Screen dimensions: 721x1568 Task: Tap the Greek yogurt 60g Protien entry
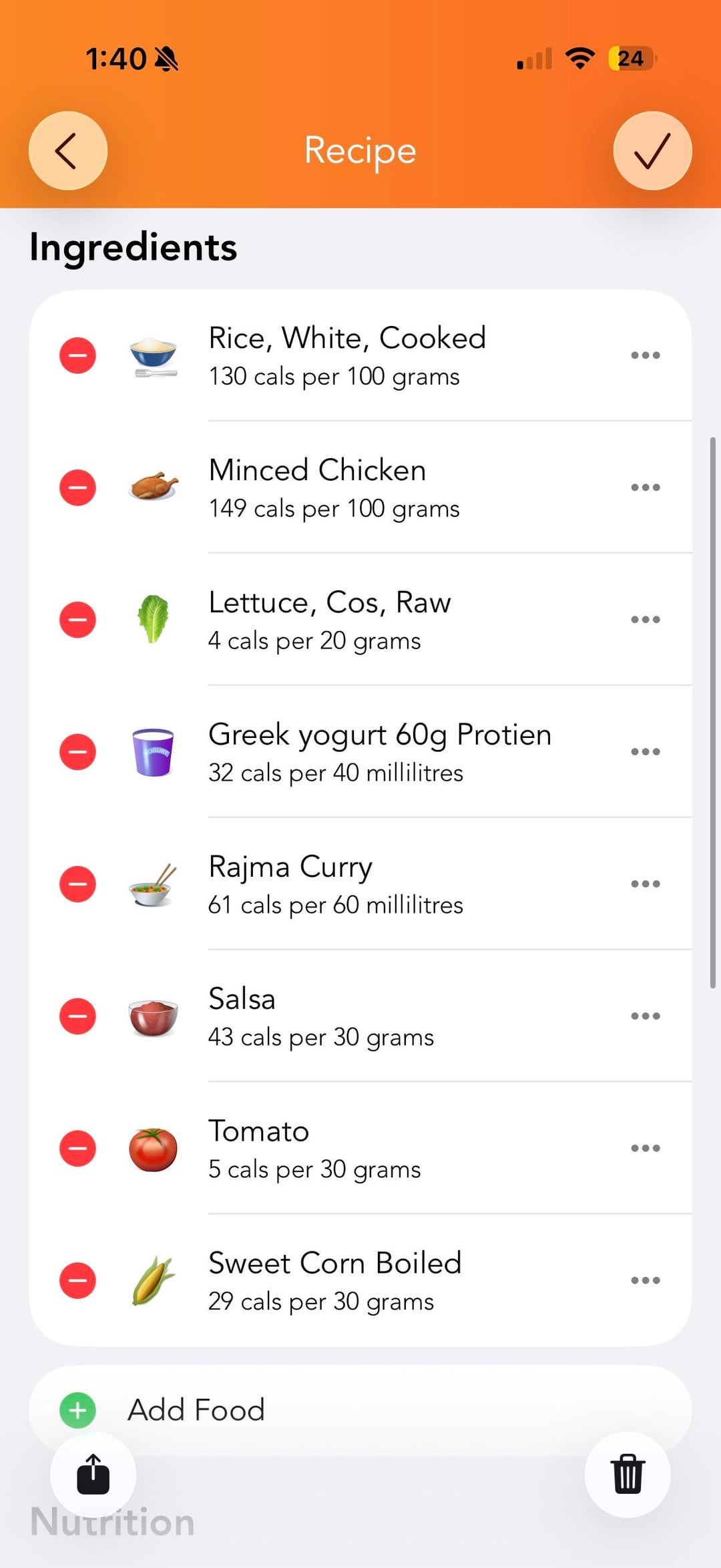[x=379, y=752]
